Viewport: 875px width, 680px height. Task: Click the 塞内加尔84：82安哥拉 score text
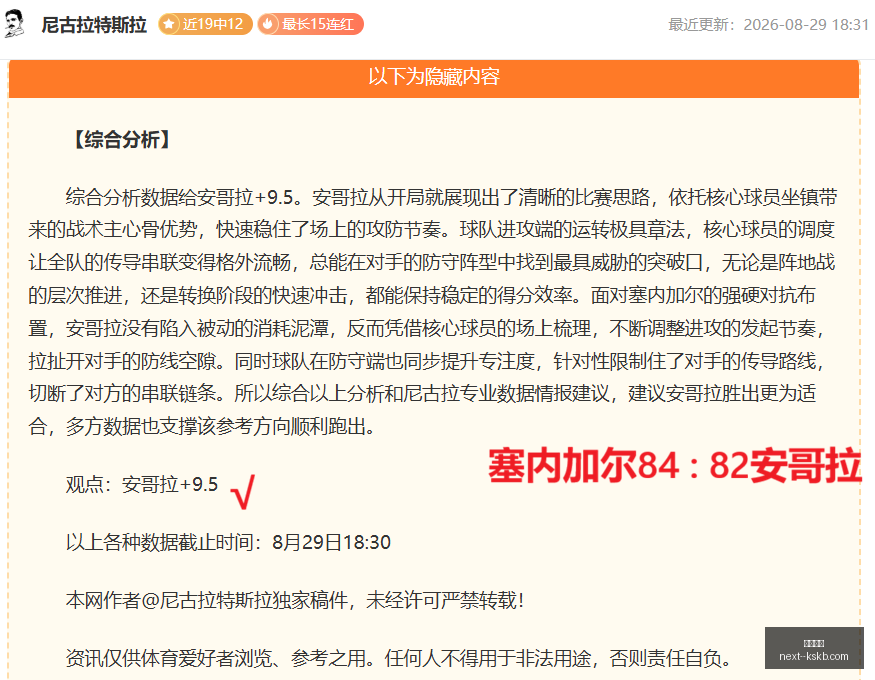(675, 465)
